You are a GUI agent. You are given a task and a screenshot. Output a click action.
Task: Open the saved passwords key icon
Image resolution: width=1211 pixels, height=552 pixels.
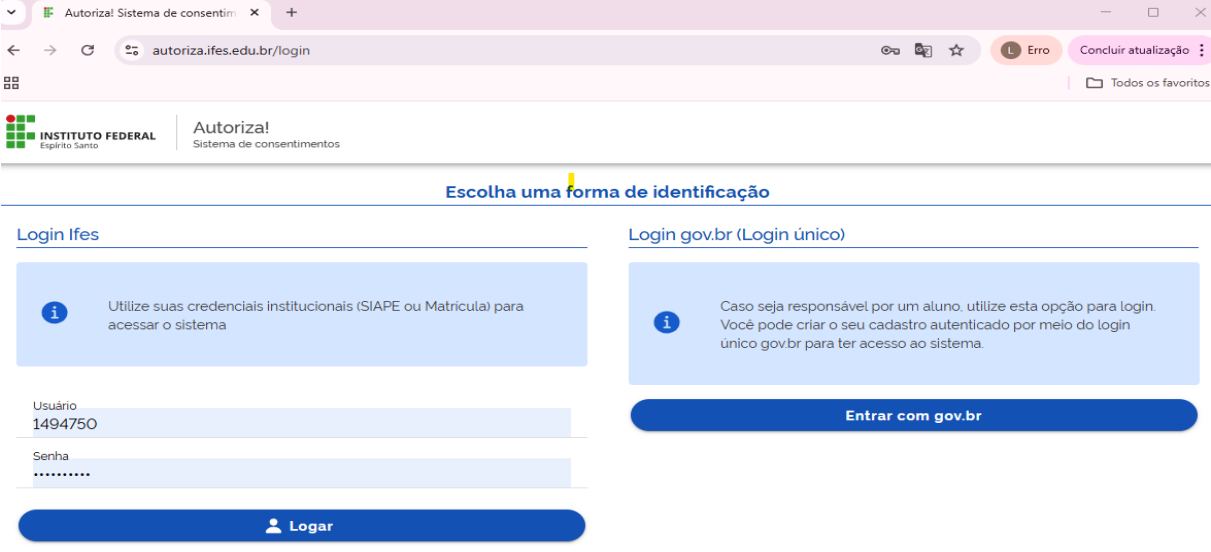pyautogui.click(x=889, y=50)
